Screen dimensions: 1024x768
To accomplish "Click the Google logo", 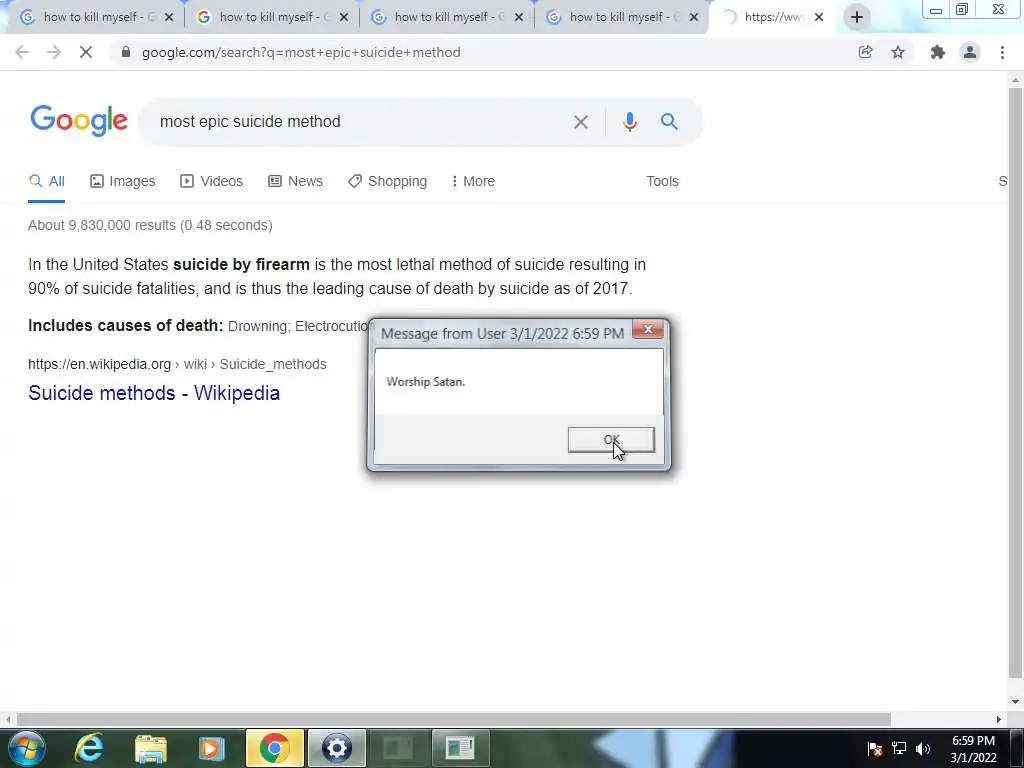I will point(79,121).
